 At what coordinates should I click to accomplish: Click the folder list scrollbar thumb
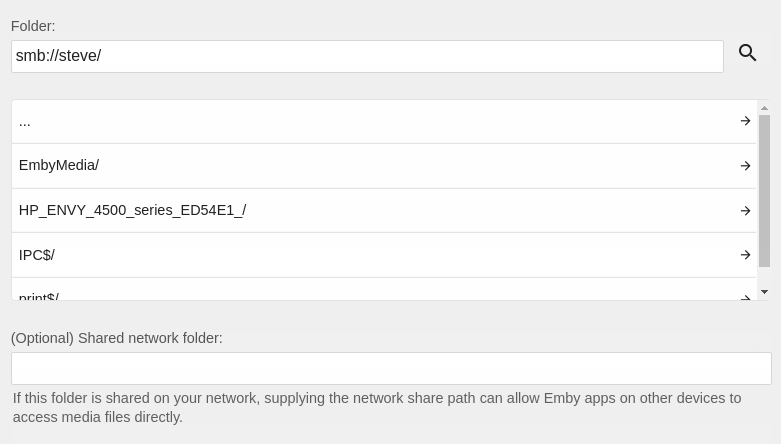pyautogui.click(x=764, y=190)
